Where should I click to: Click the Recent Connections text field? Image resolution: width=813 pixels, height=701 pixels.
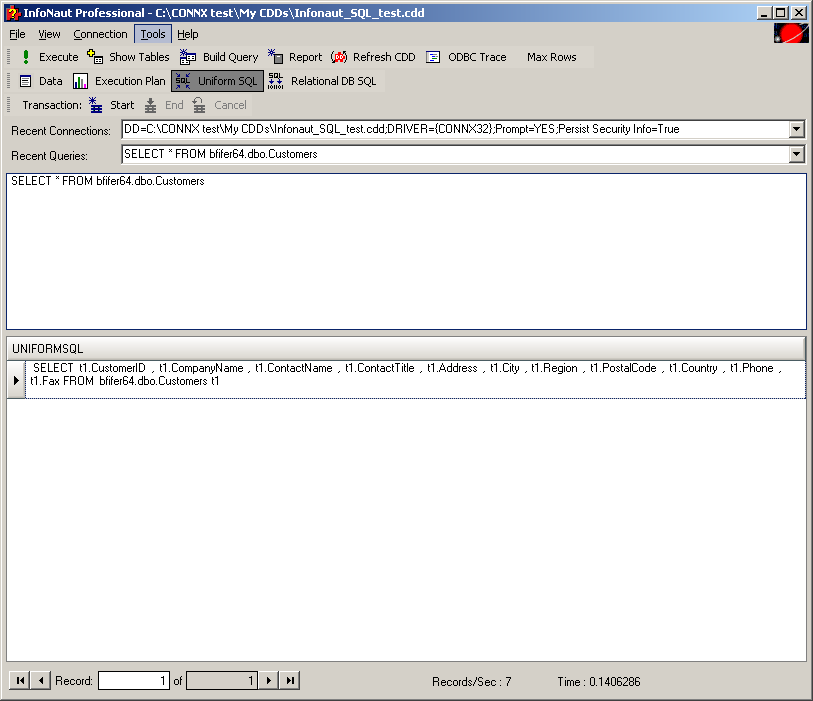(455, 129)
